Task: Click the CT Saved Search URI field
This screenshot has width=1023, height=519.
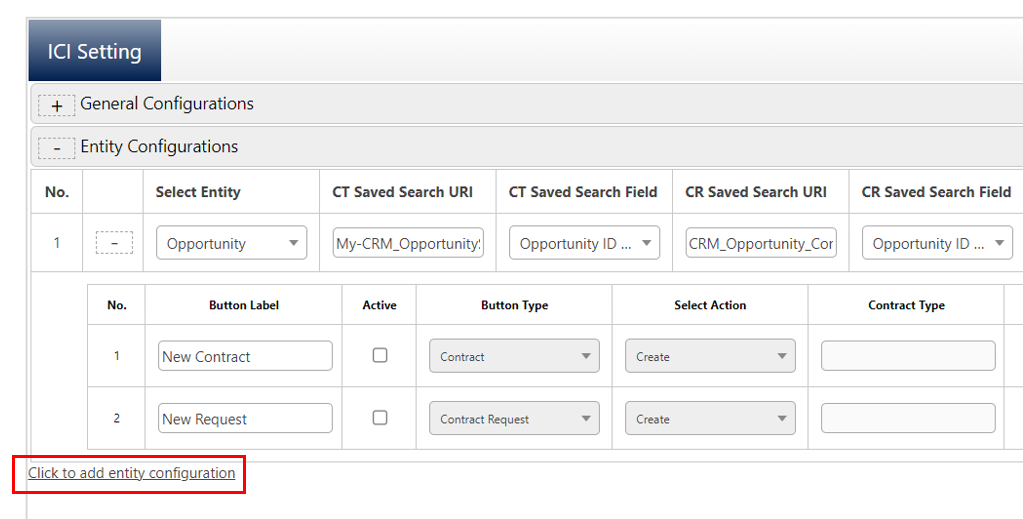Action: [x=408, y=243]
